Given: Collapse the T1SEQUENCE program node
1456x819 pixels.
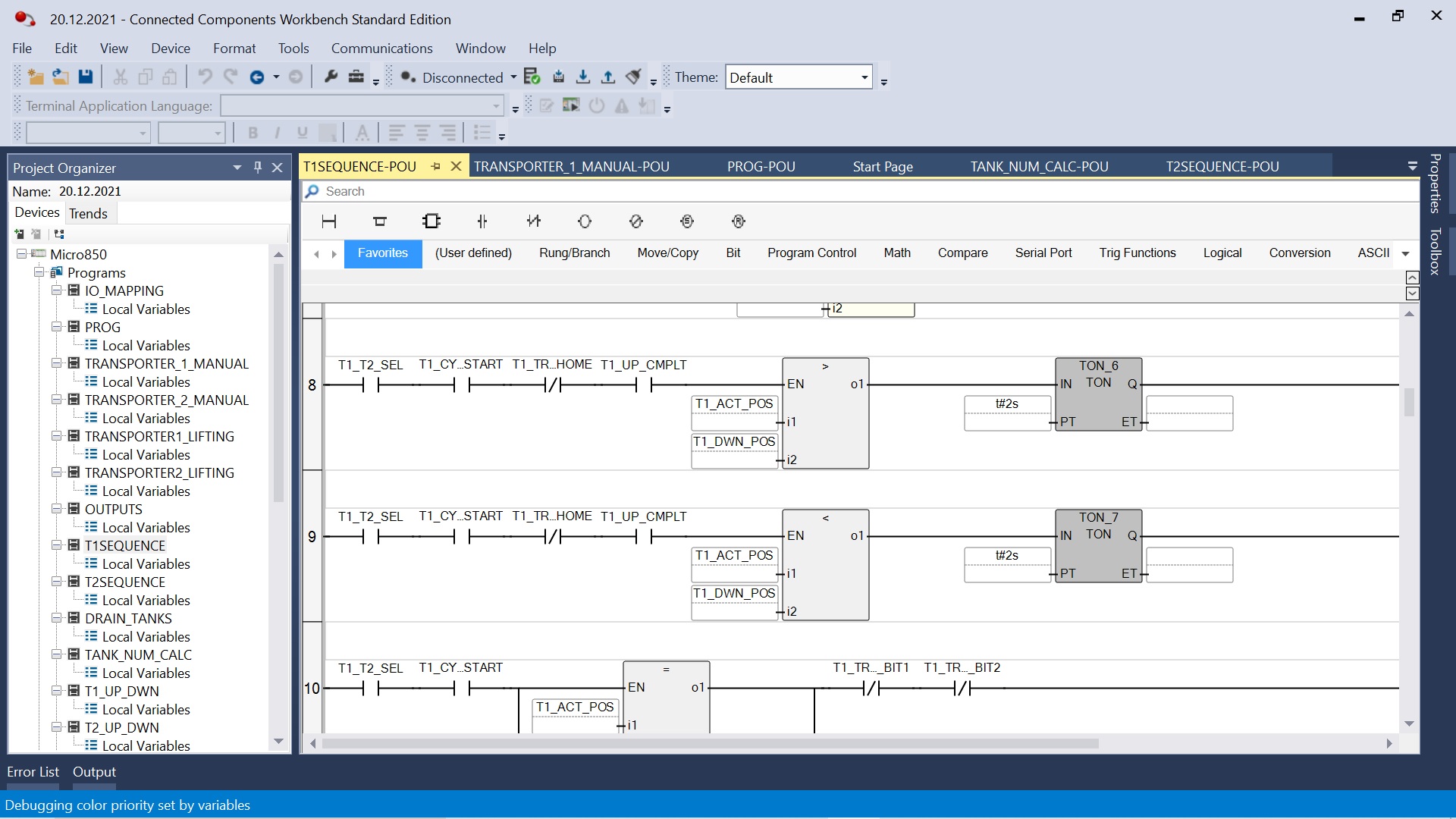Looking at the screenshot, I should click(x=57, y=545).
